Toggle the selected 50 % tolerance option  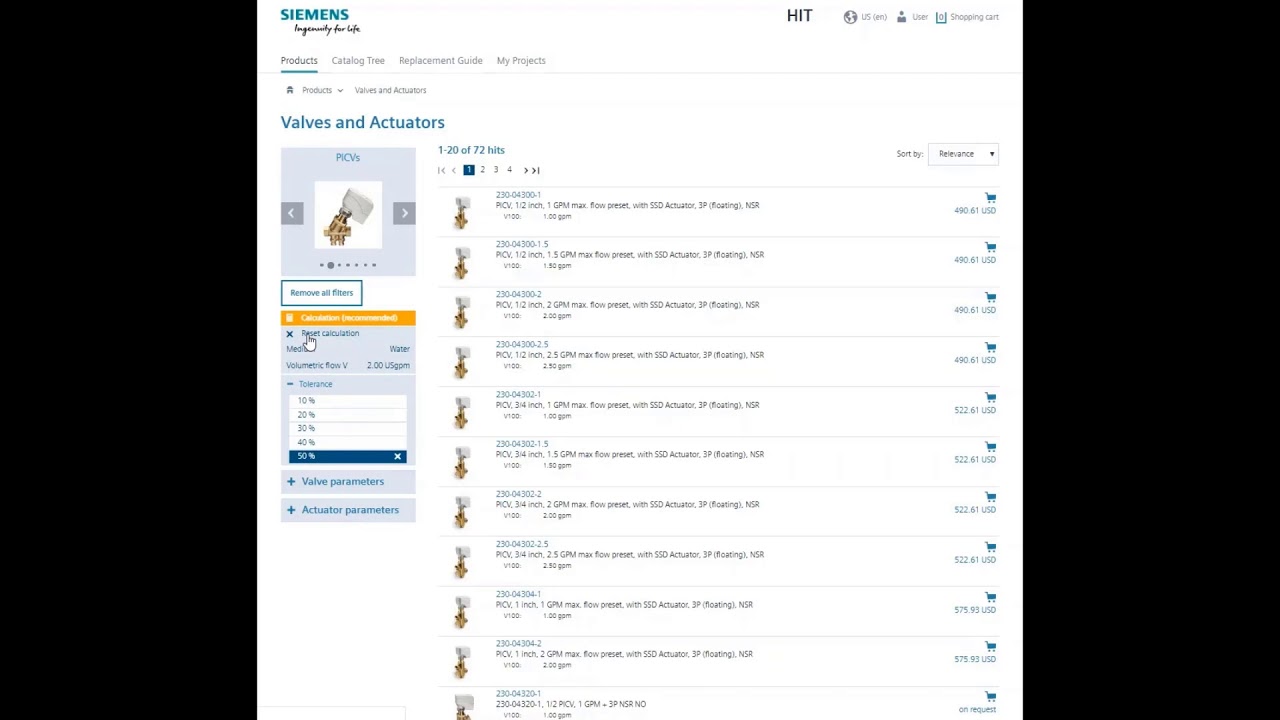[347, 456]
